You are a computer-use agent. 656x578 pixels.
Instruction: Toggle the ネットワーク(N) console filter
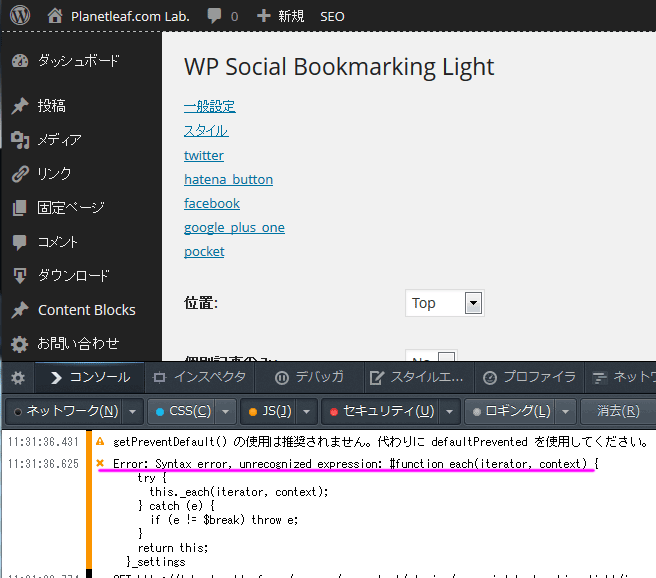[66, 412]
